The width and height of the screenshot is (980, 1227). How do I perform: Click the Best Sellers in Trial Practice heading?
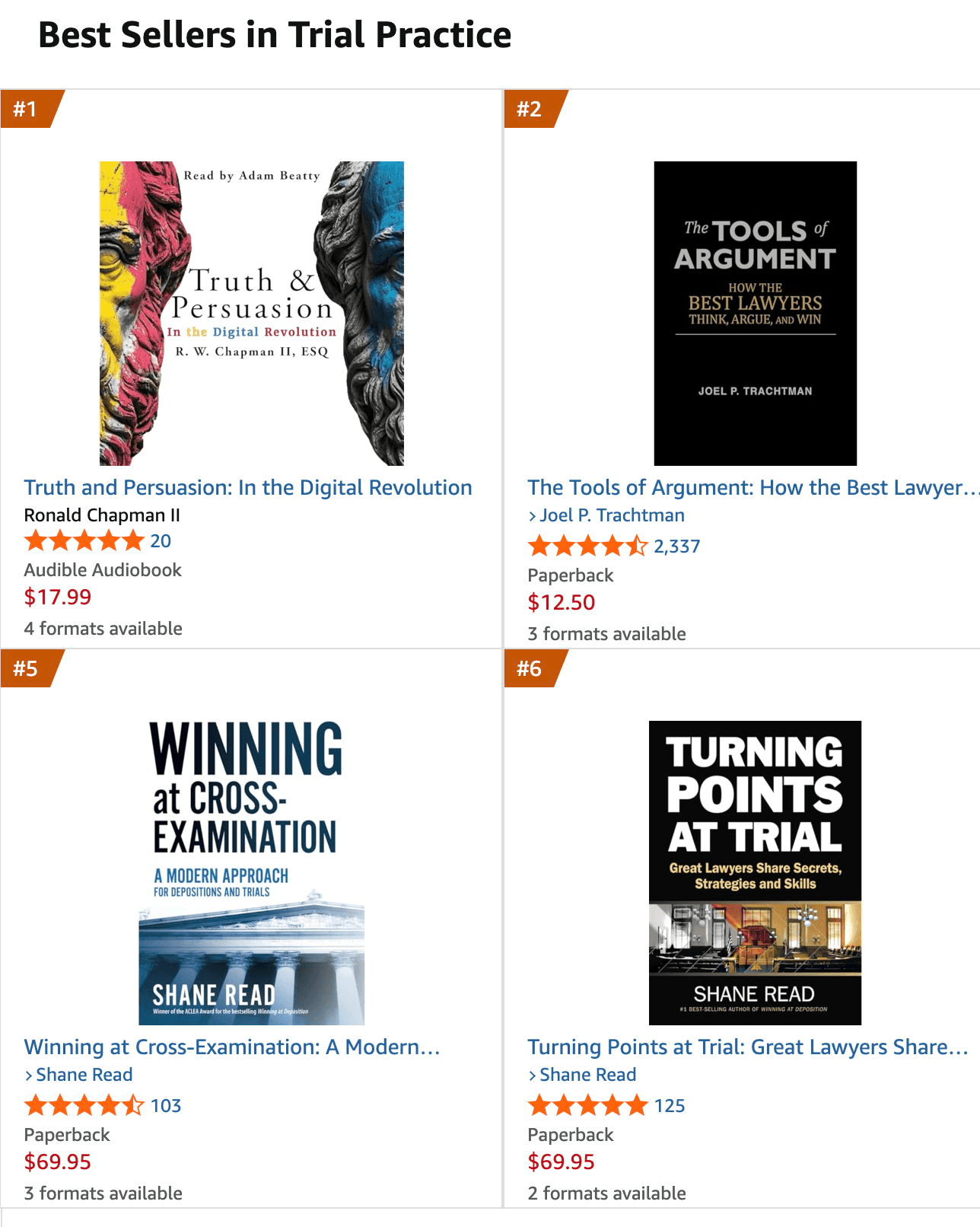click(274, 34)
